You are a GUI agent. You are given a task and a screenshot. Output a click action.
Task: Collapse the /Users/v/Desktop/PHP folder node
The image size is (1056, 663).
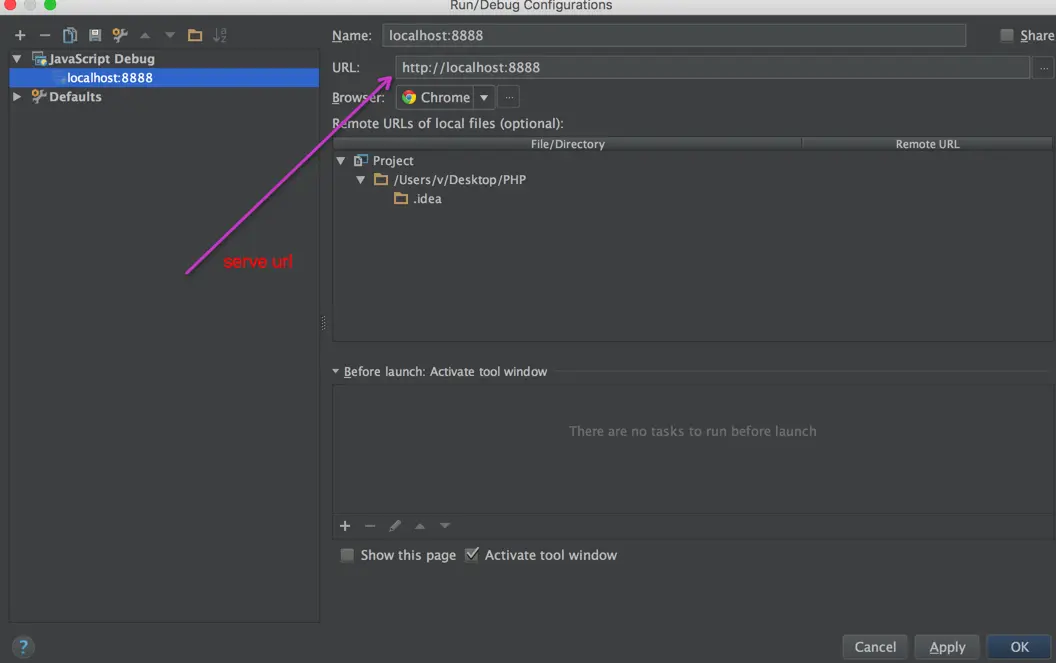coord(360,179)
